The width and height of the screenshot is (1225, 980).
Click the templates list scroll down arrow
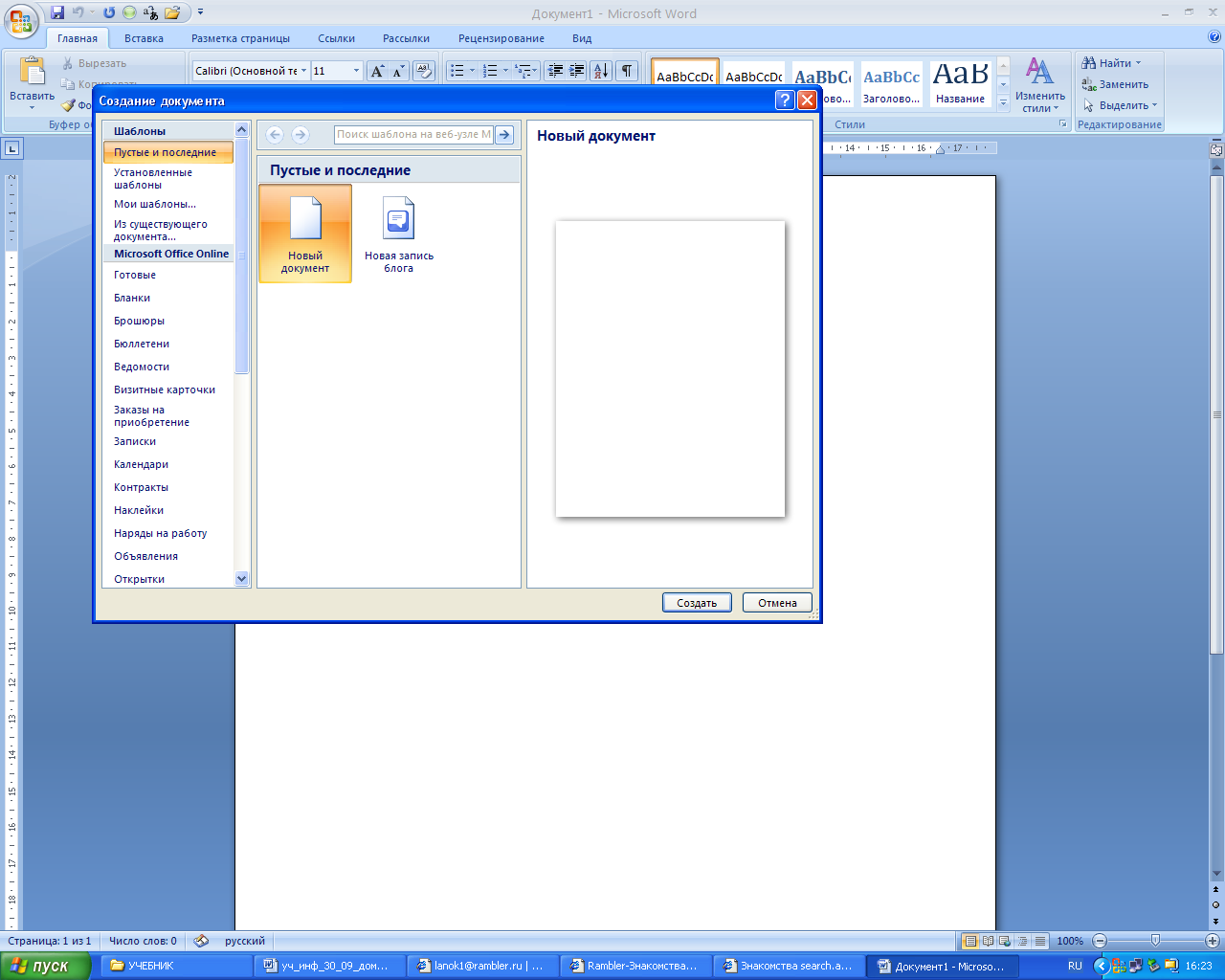[241, 579]
